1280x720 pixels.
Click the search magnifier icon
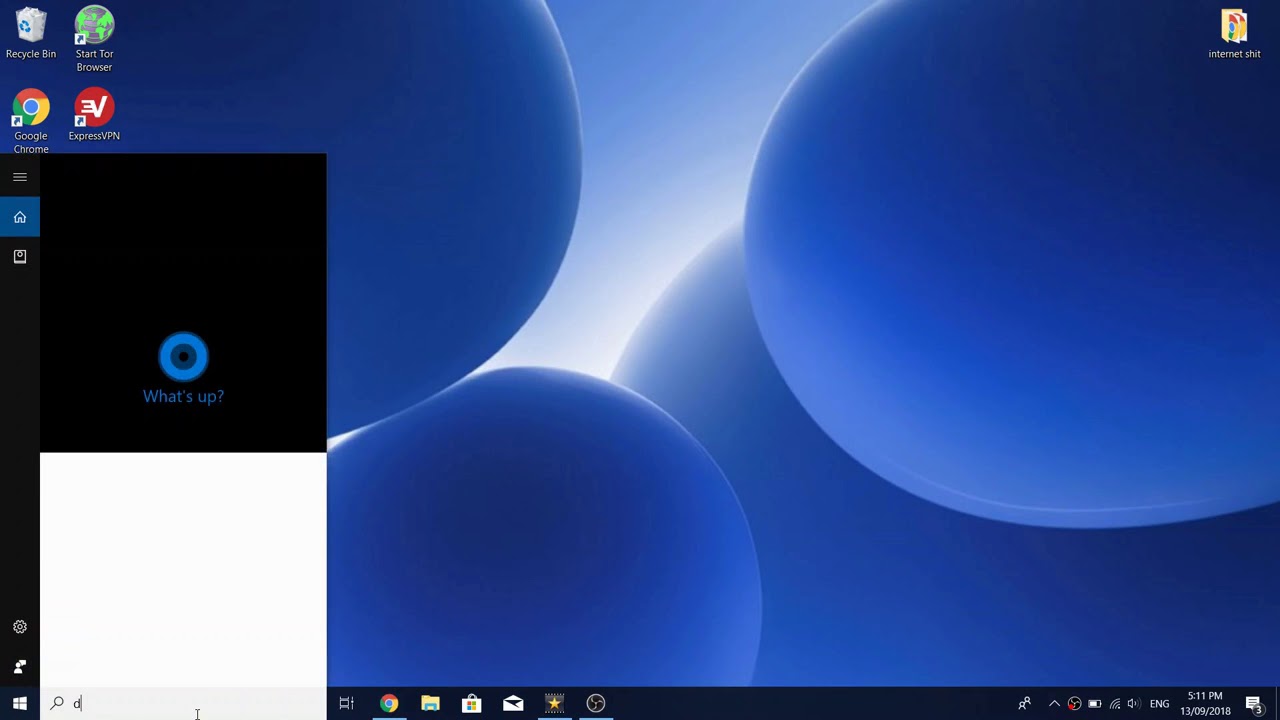coord(57,703)
